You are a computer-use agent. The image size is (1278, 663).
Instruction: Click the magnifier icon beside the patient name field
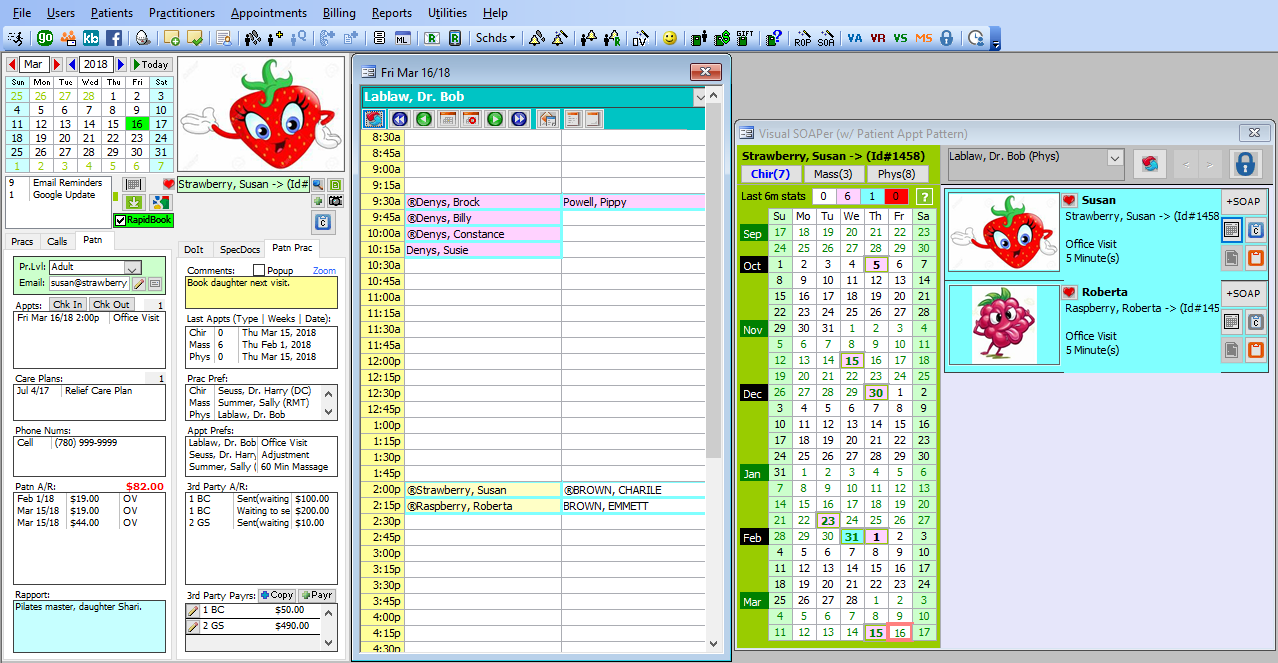pos(318,185)
